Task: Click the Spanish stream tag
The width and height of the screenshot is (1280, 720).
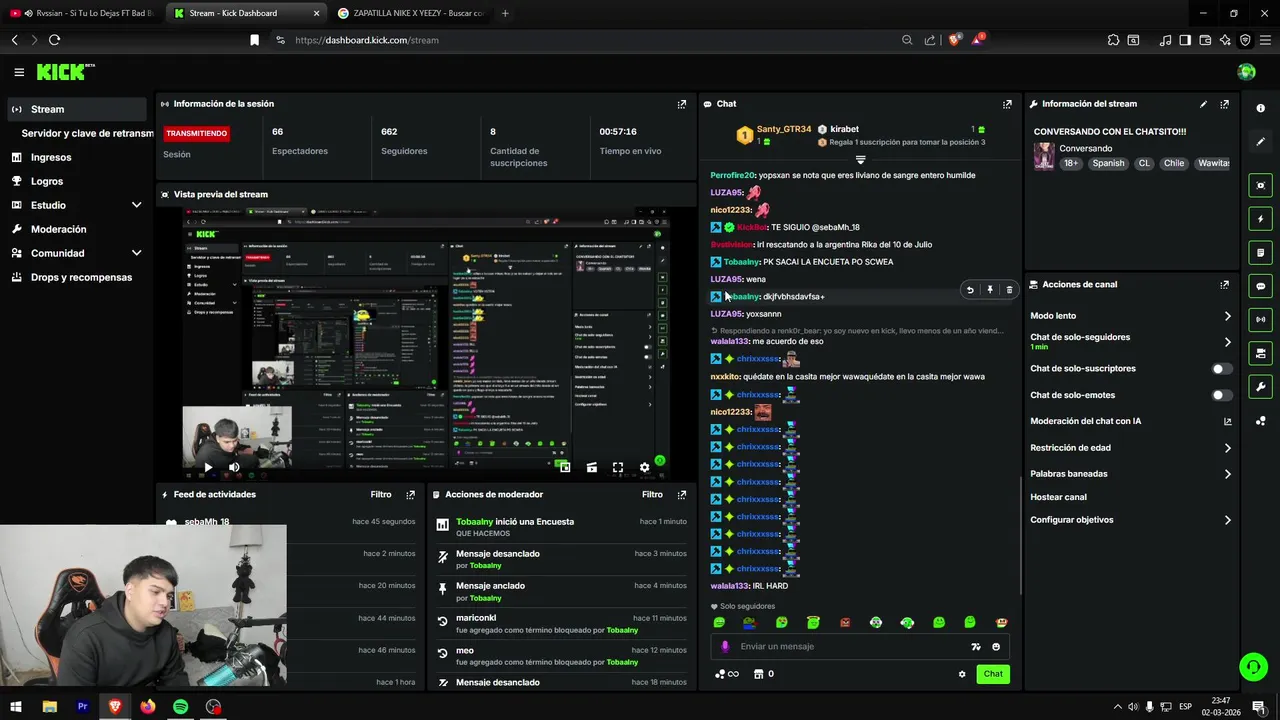Action: click(1108, 163)
